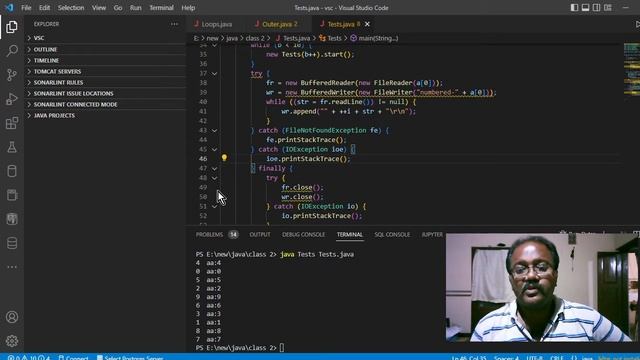The width and height of the screenshot is (640, 360).
Task: Fold the IOException catch at line 45
Action: click(214, 149)
